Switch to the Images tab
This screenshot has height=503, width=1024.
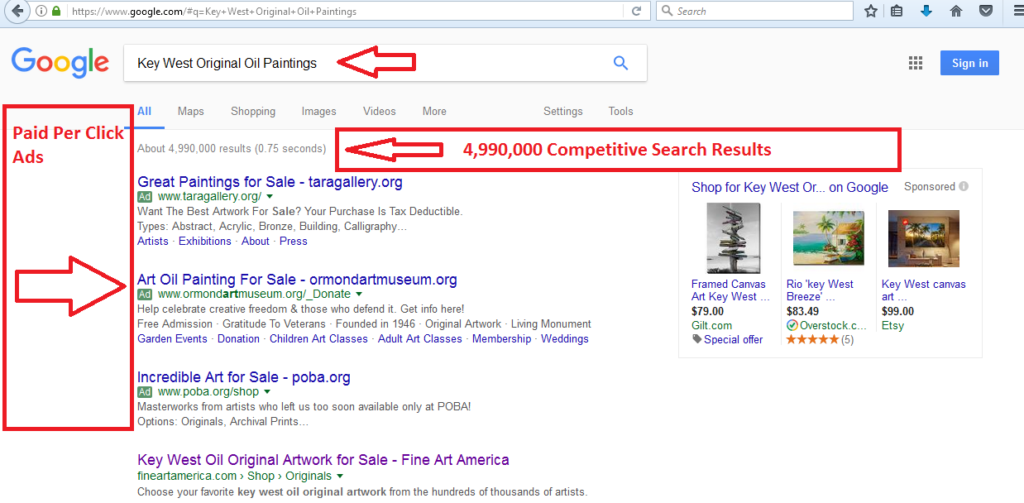pos(319,111)
